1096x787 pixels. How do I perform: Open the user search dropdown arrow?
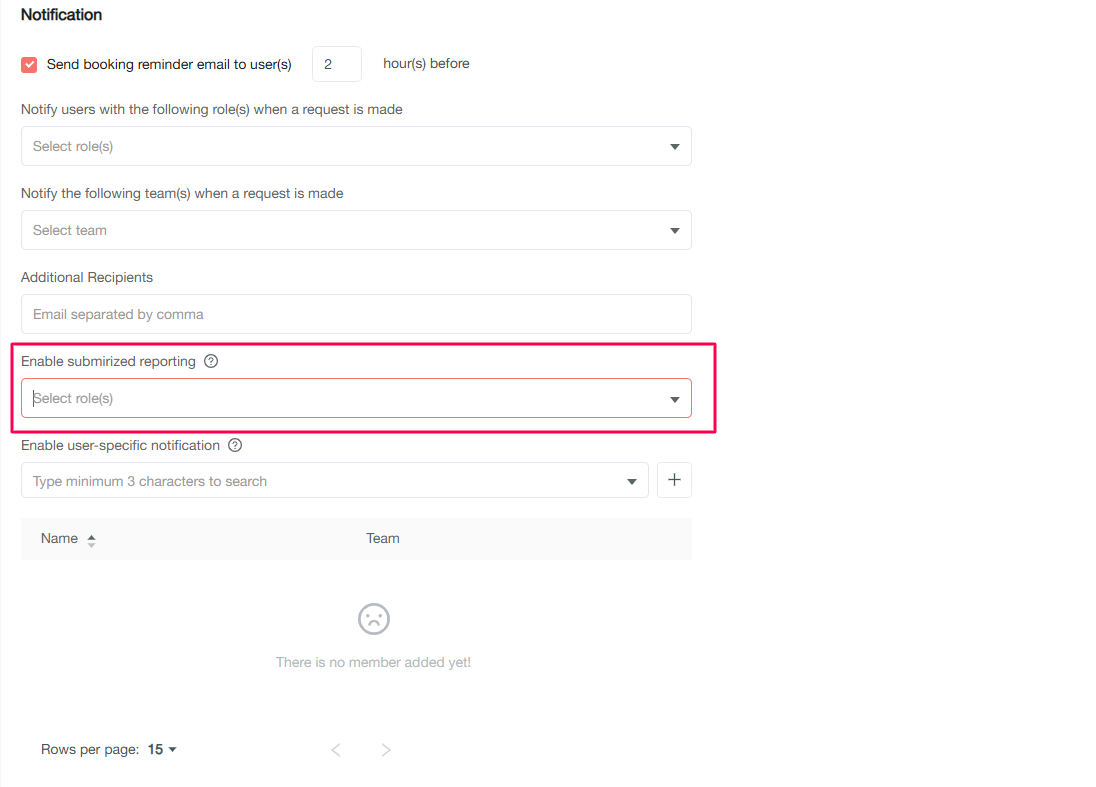(632, 482)
